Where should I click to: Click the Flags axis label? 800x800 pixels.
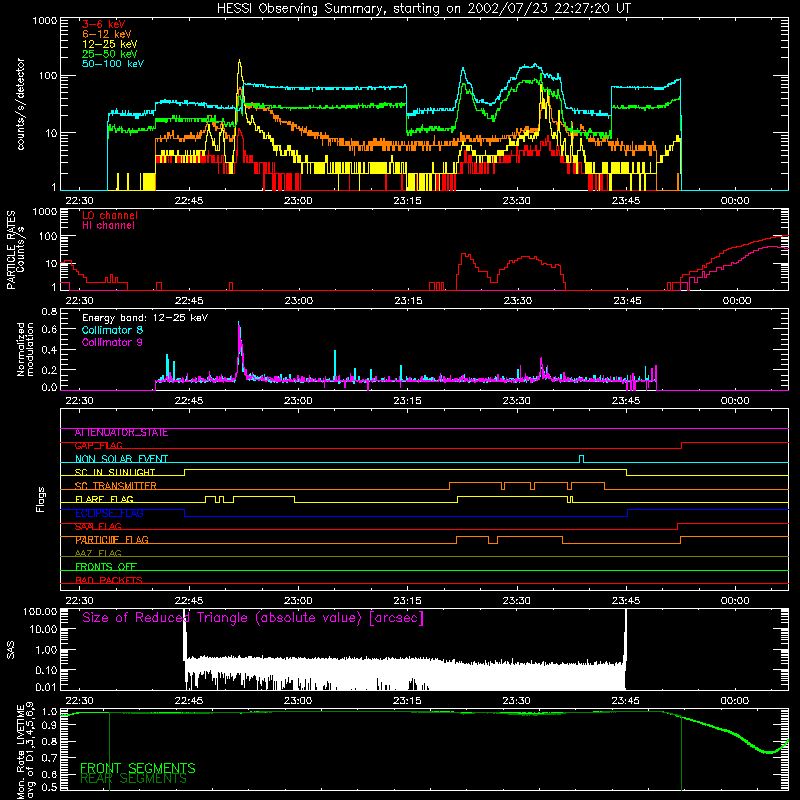[40, 499]
